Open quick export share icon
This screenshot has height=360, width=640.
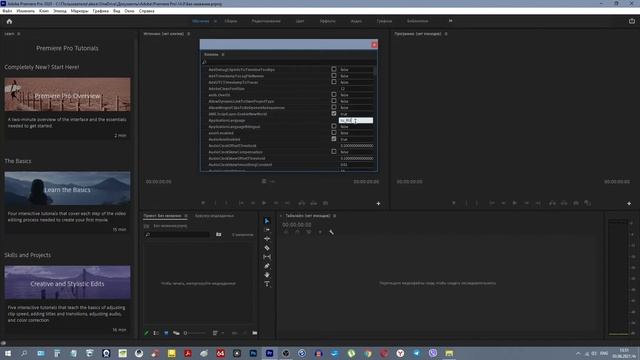pyautogui.click(x=632, y=21)
